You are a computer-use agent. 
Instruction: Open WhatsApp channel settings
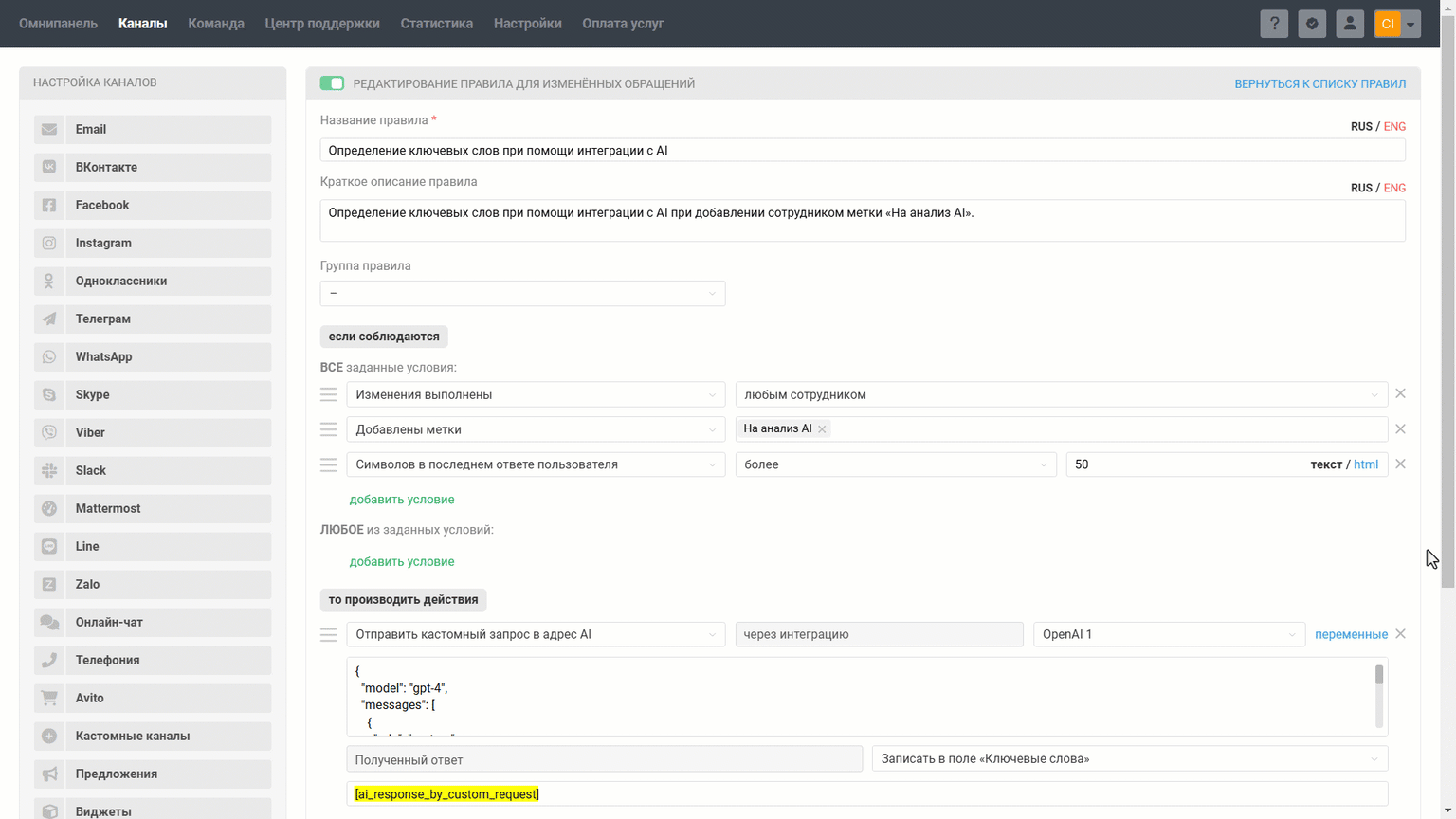153,356
